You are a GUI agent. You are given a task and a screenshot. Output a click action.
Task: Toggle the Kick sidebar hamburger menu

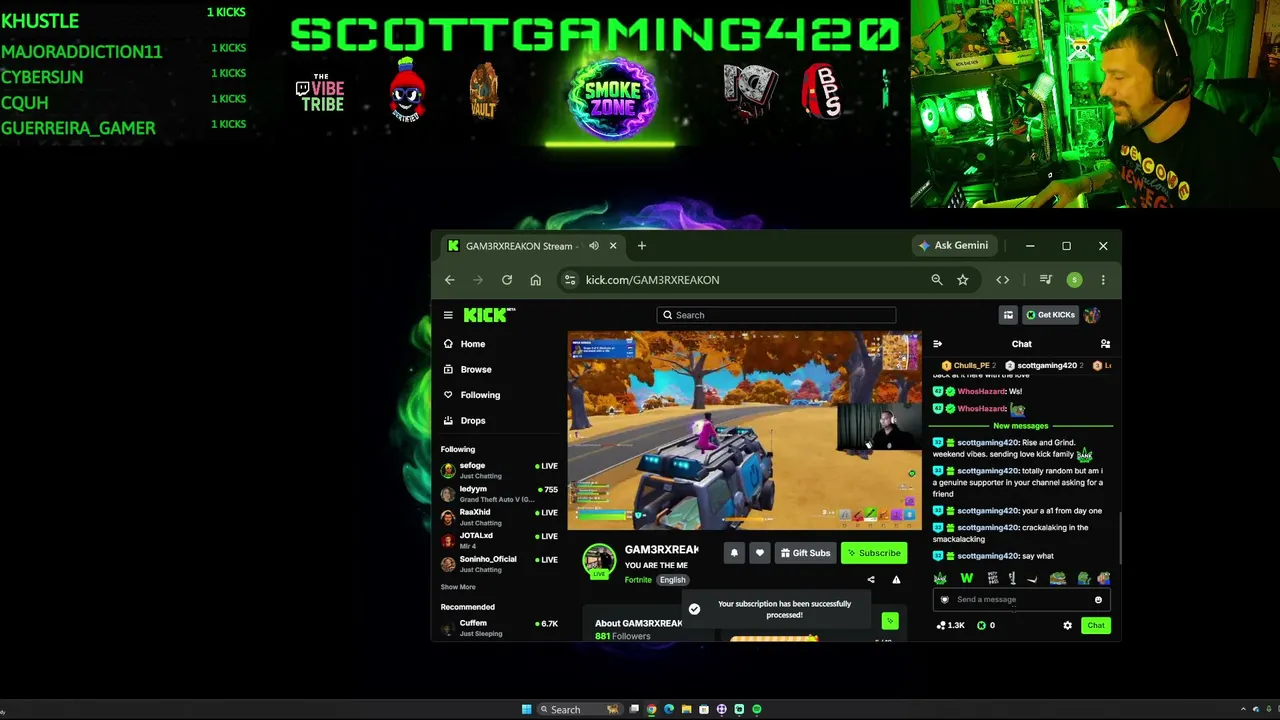[448, 315]
